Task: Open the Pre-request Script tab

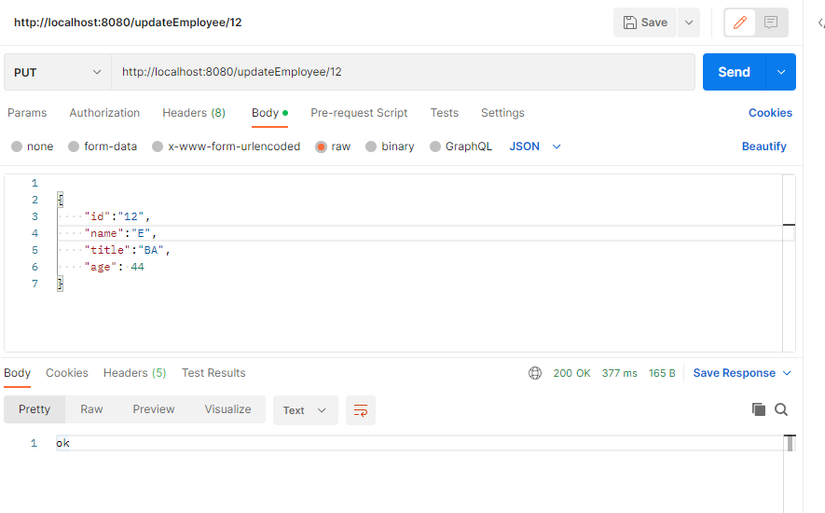Action: (359, 113)
